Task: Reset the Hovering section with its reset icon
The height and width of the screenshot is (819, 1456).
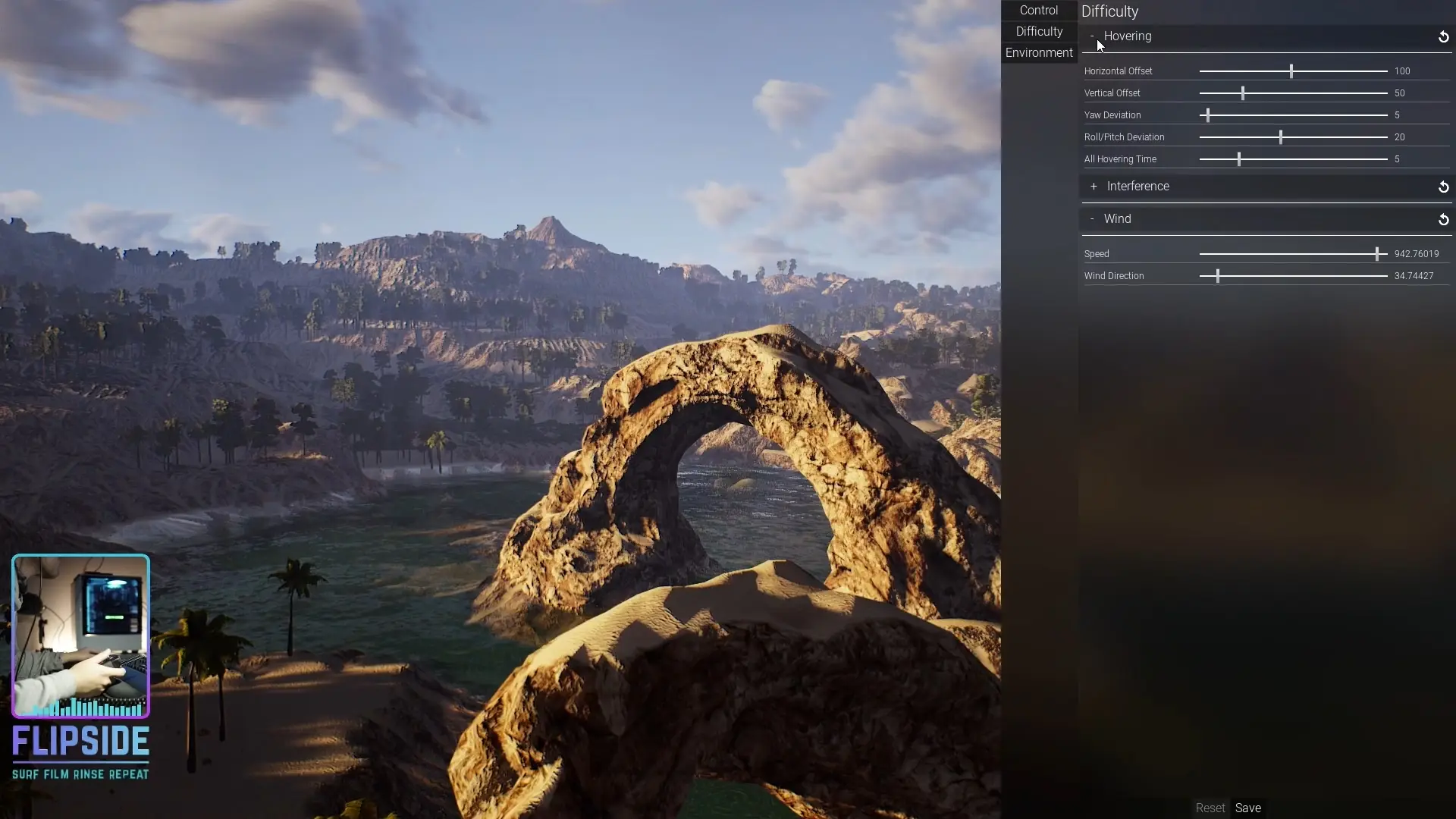Action: click(1443, 37)
